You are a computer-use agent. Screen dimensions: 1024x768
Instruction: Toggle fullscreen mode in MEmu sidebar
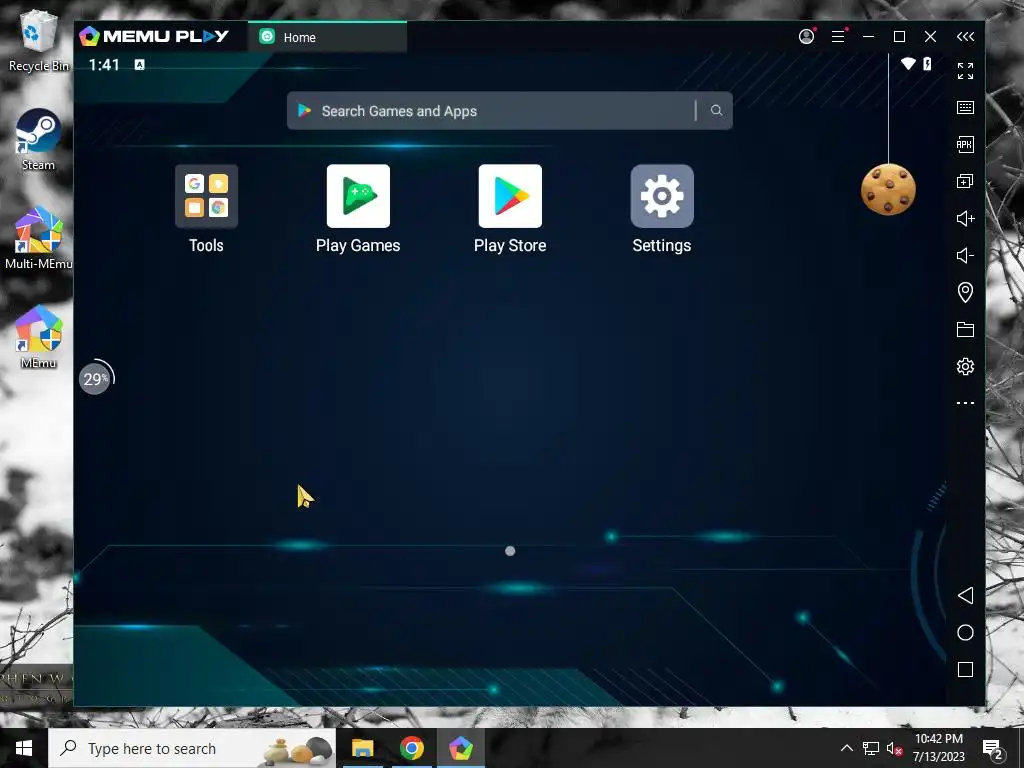click(965, 71)
